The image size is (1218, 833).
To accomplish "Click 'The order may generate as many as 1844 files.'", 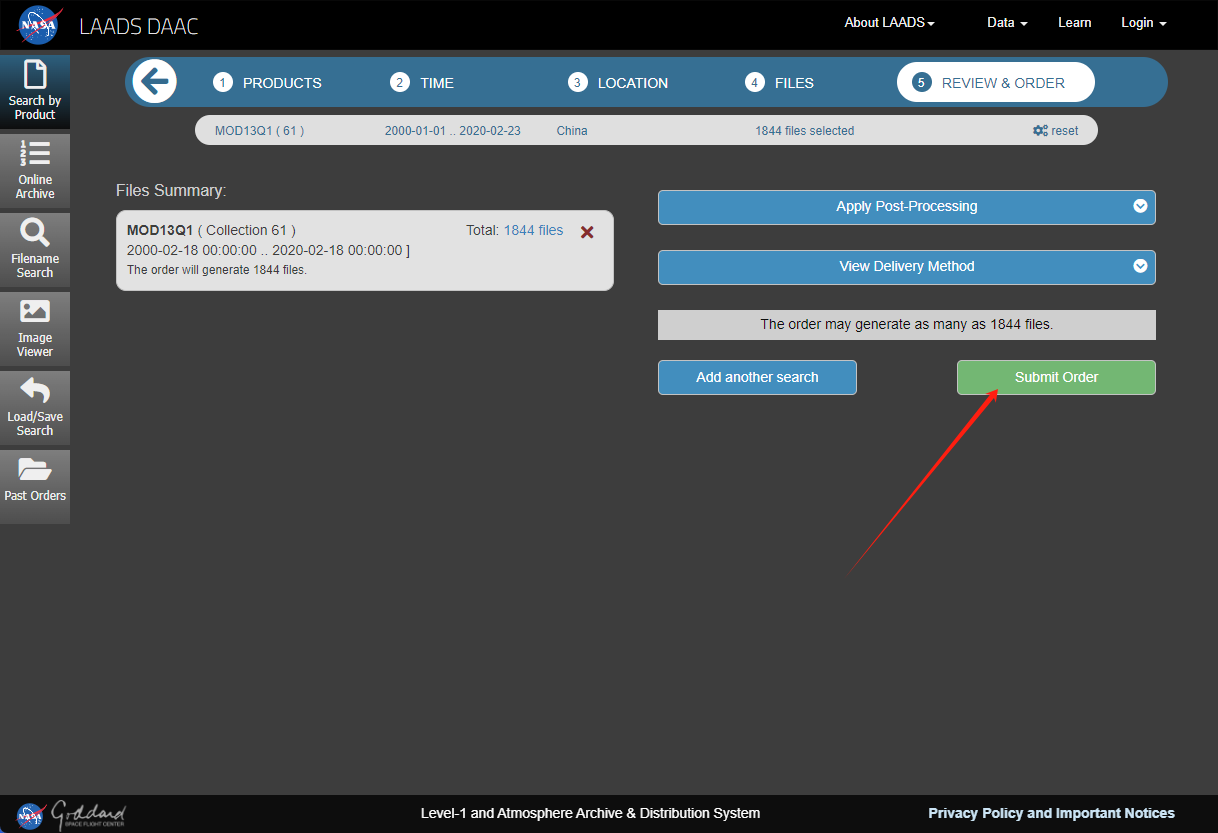I will (907, 325).
